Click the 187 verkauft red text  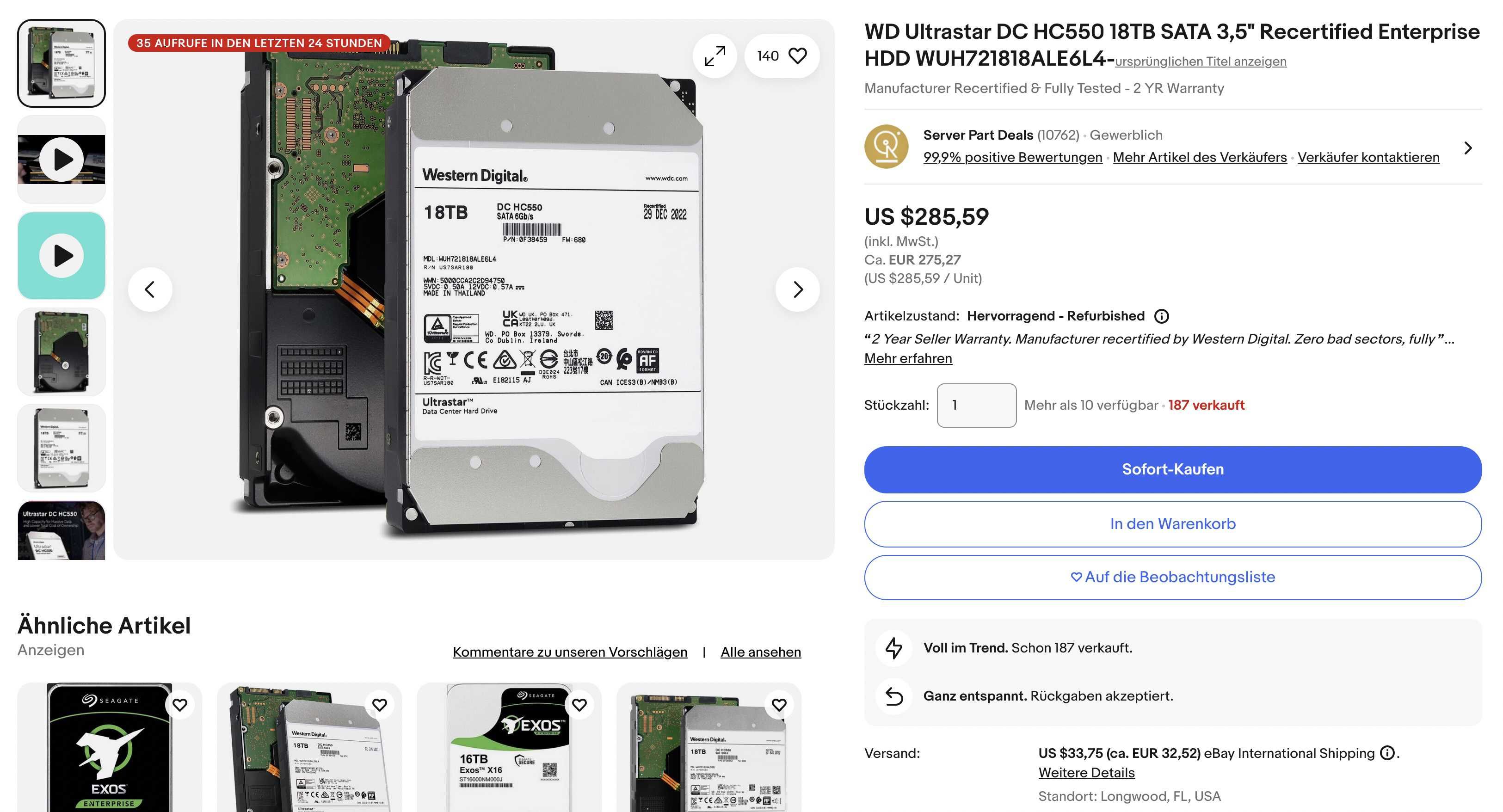click(1206, 405)
